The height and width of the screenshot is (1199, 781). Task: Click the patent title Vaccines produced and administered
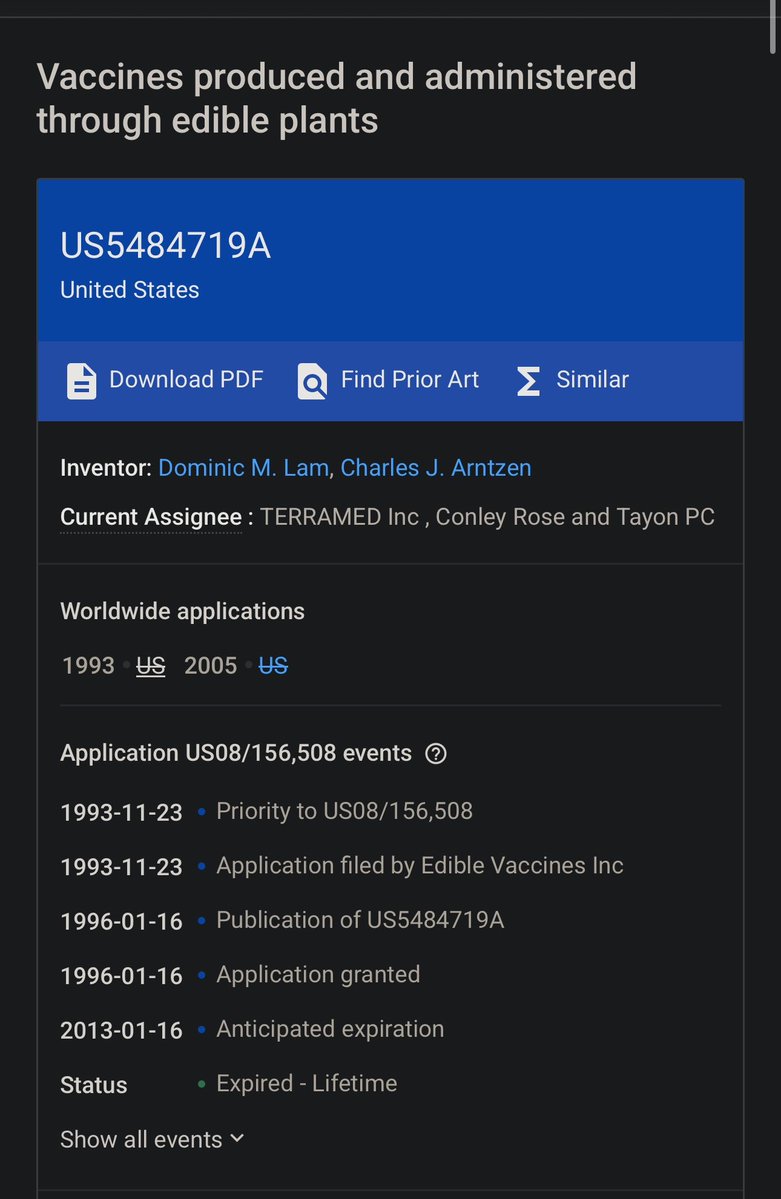tap(337, 99)
